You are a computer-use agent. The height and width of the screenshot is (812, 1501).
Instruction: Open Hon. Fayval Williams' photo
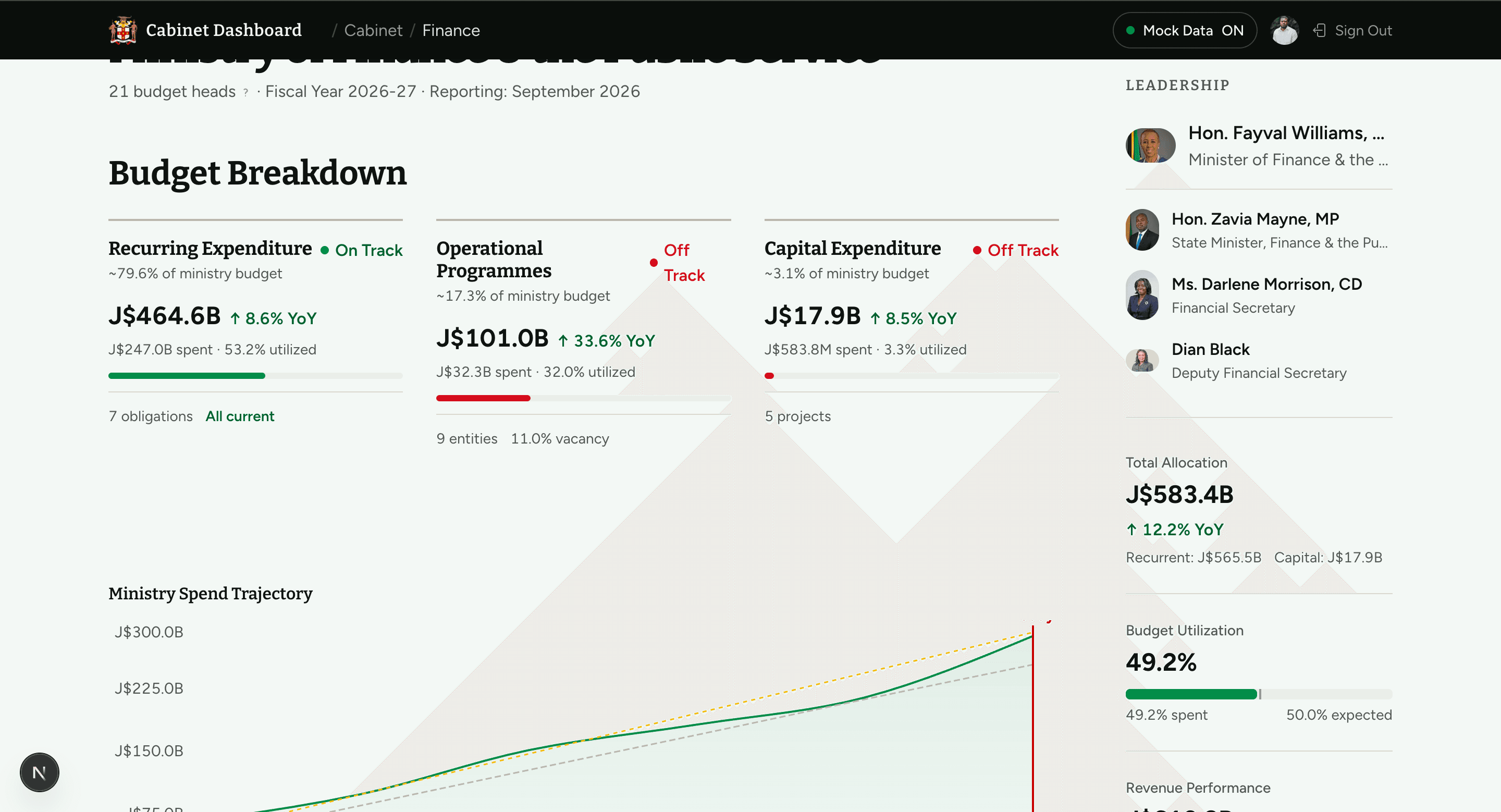tap(1151, 145)
